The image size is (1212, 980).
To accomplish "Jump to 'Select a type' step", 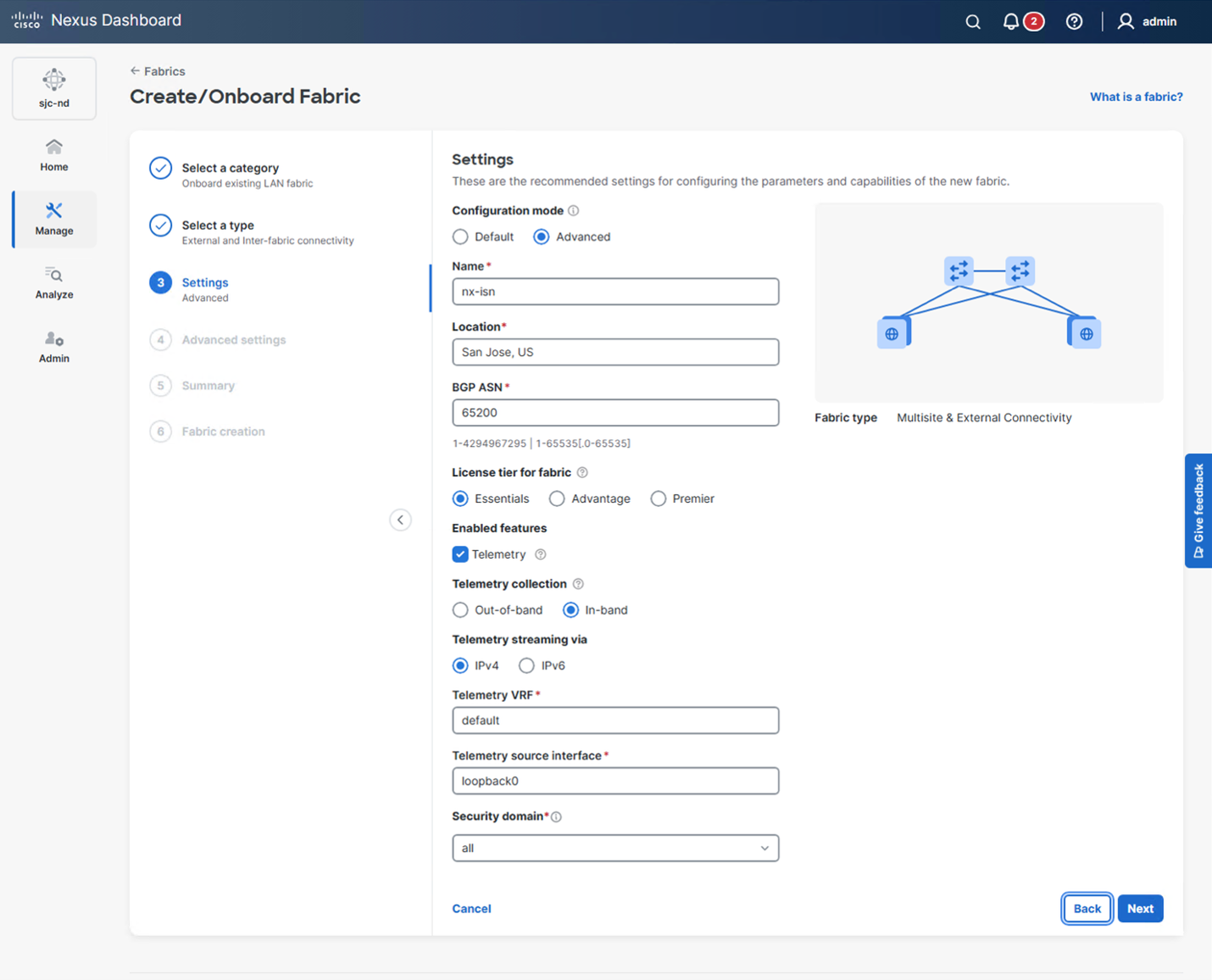I will point(251,232).
